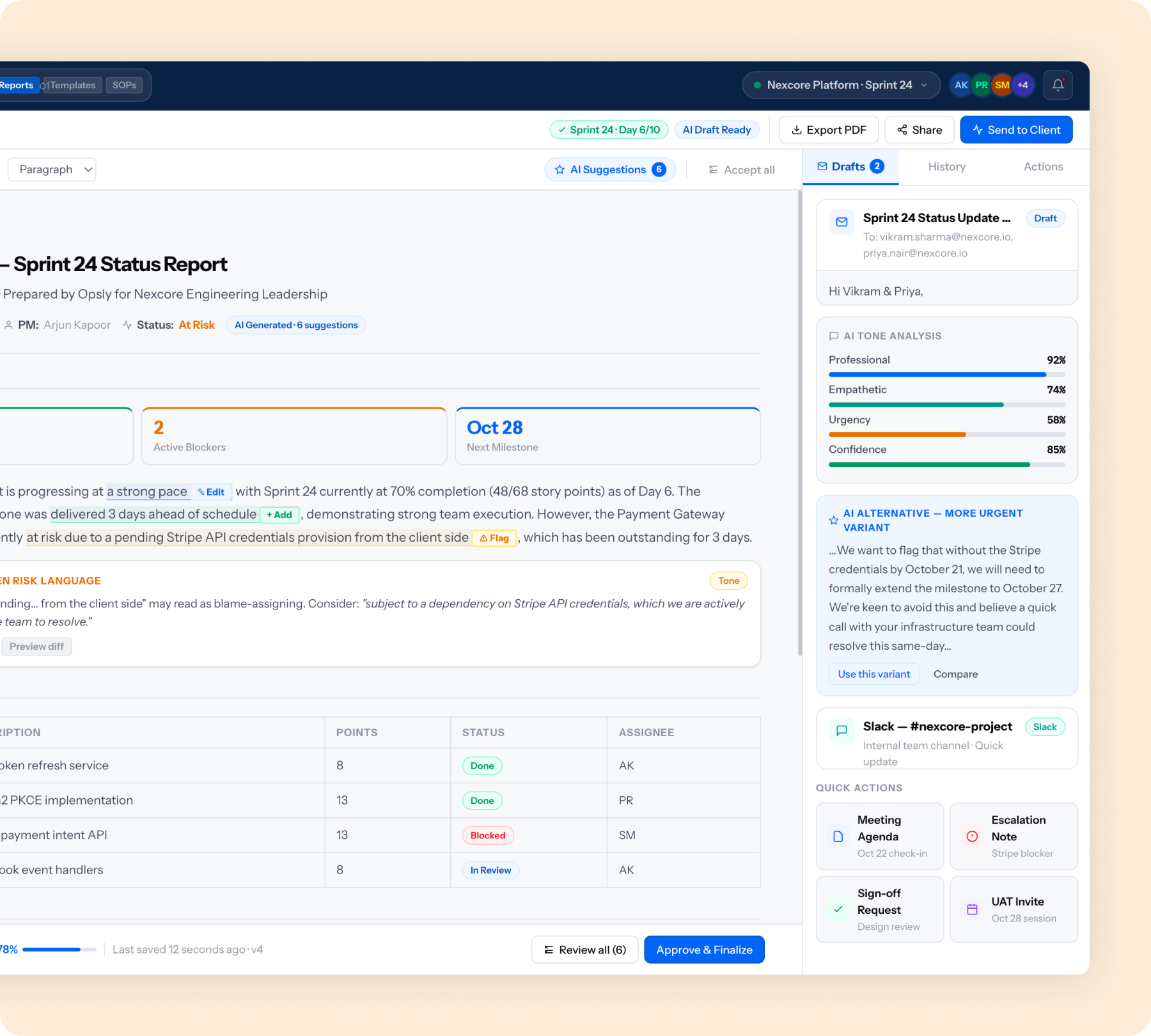Click the Done badge in token refresh row

[x=482, y=766]
